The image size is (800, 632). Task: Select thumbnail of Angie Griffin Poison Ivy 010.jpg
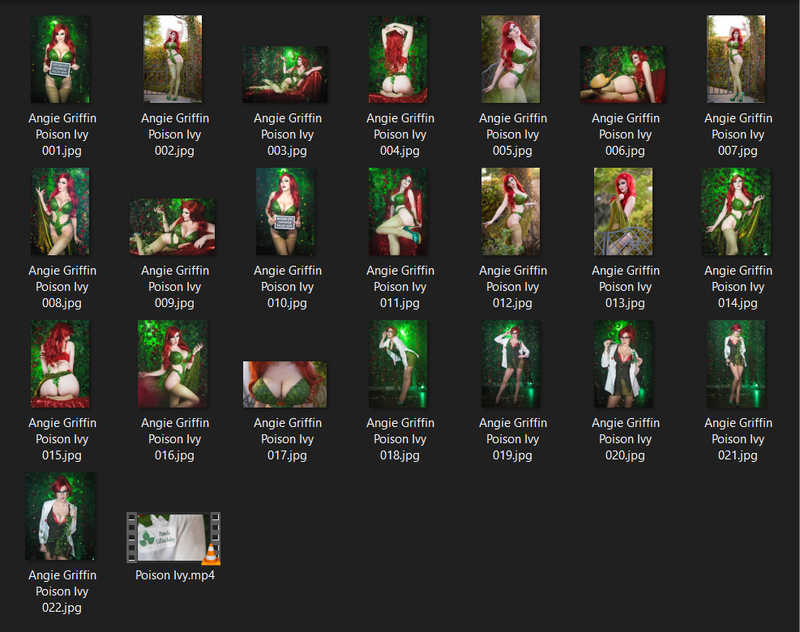286,212
